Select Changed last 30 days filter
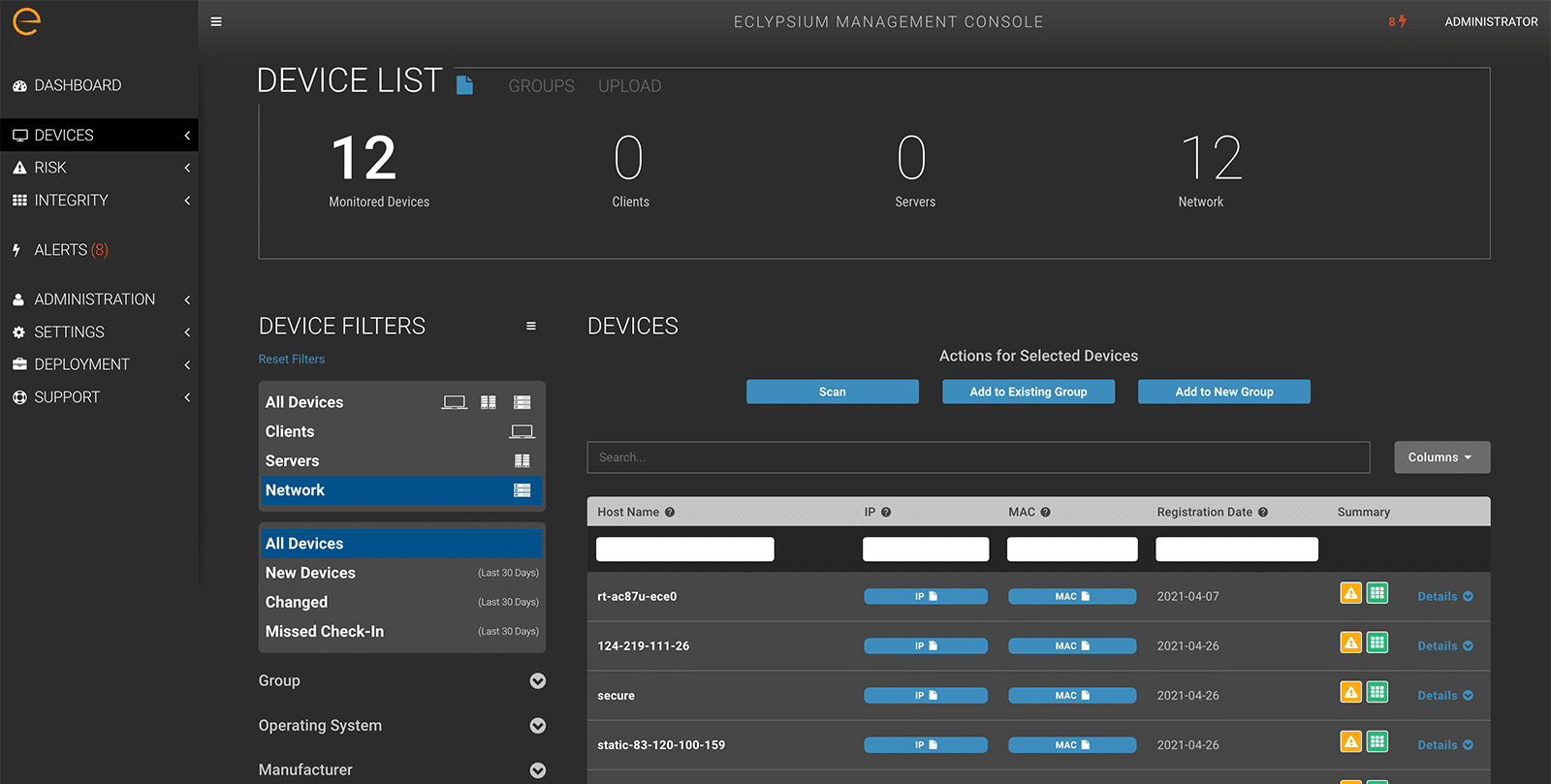Image resolution: width=1551 pixels, height=784 pixels. [401, 602]
